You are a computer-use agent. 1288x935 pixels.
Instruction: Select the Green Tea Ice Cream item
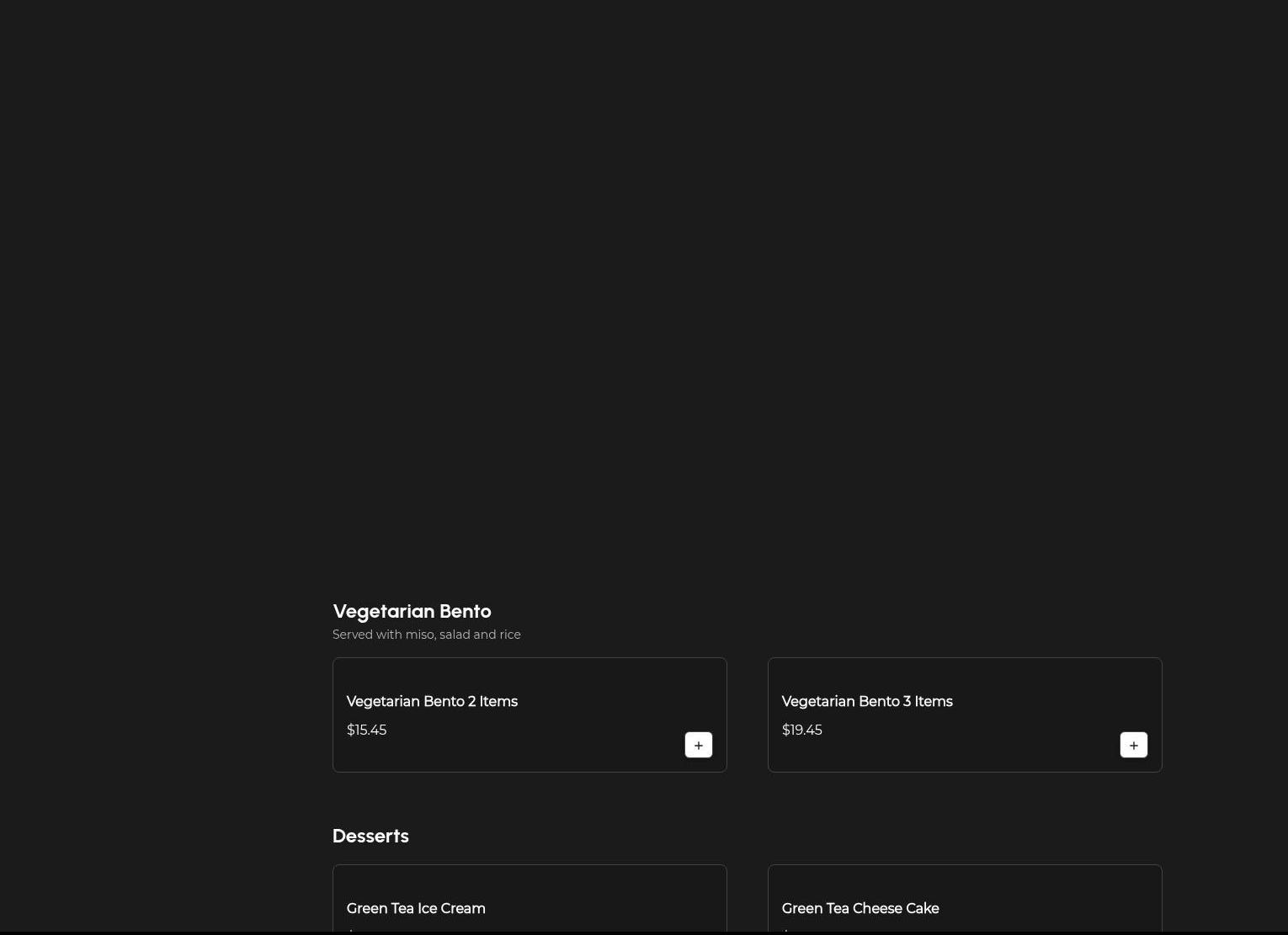coord(530,899)
